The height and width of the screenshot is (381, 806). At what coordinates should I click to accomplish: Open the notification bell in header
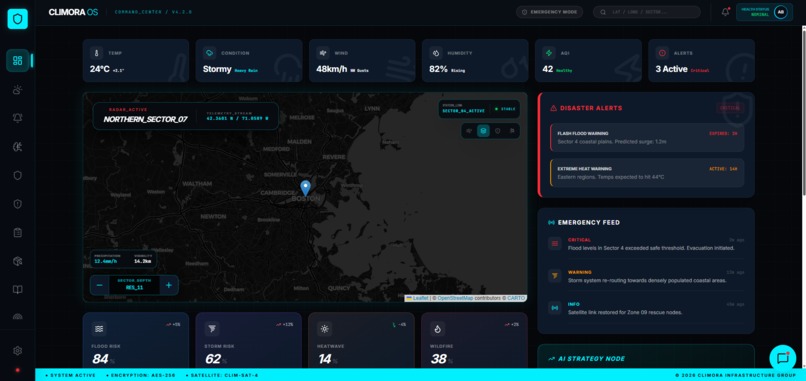point(725,12)
